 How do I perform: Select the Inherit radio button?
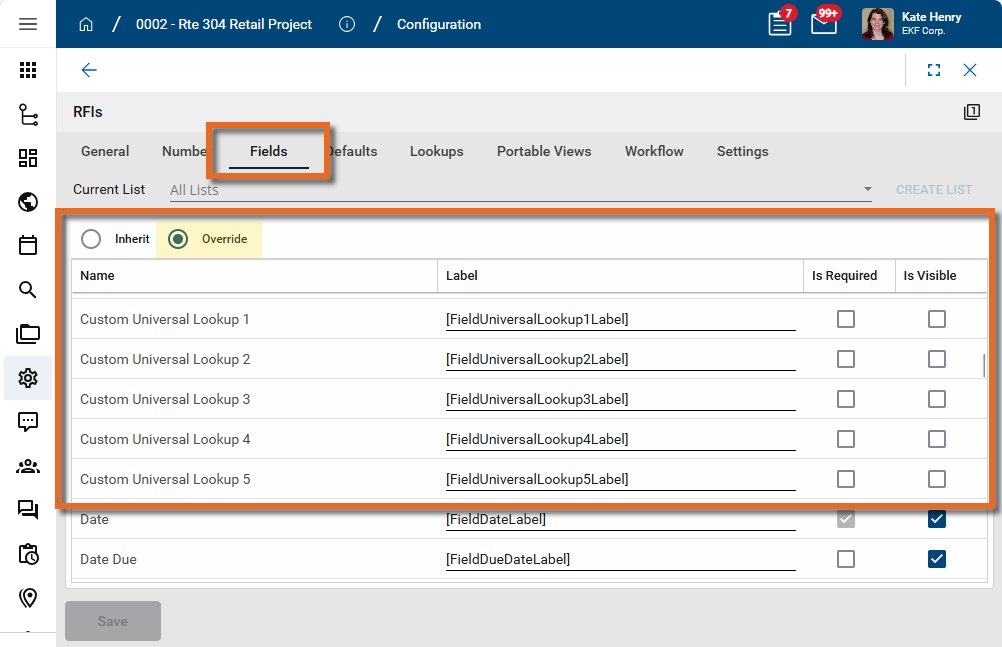91,239
